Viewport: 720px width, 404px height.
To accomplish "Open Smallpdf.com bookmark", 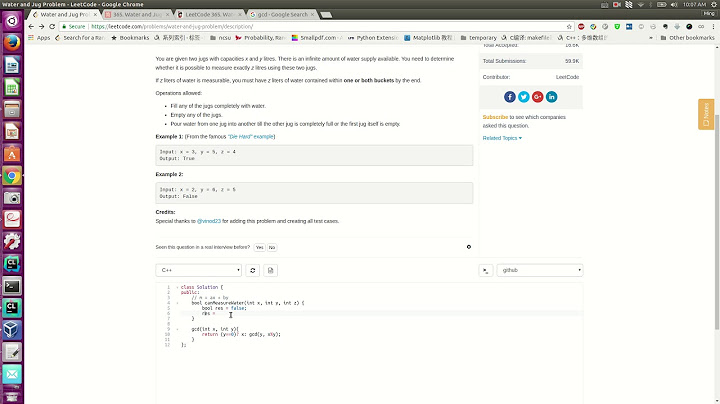I will [x=317, y=38].
